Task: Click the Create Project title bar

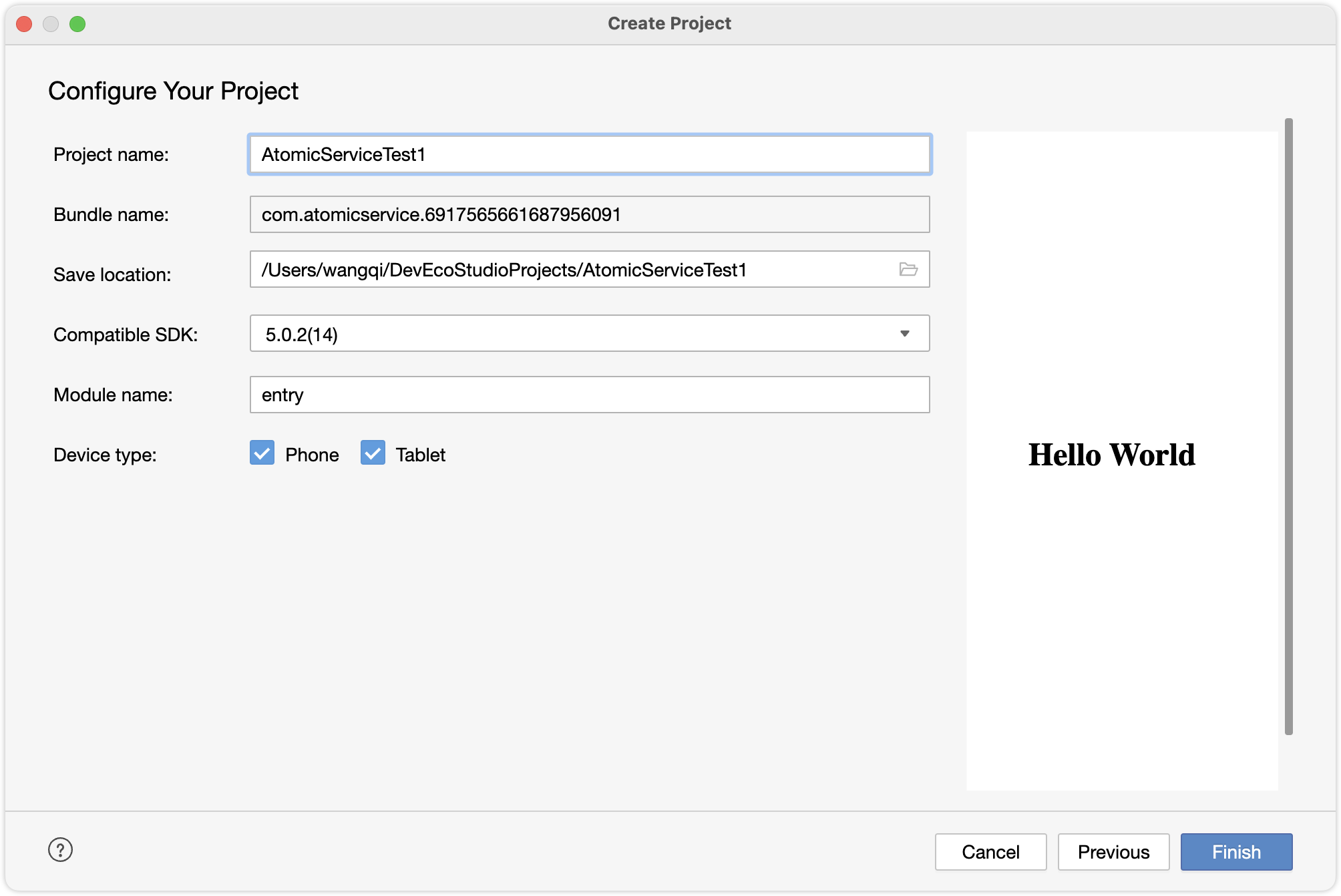Action: pos(669,24)
